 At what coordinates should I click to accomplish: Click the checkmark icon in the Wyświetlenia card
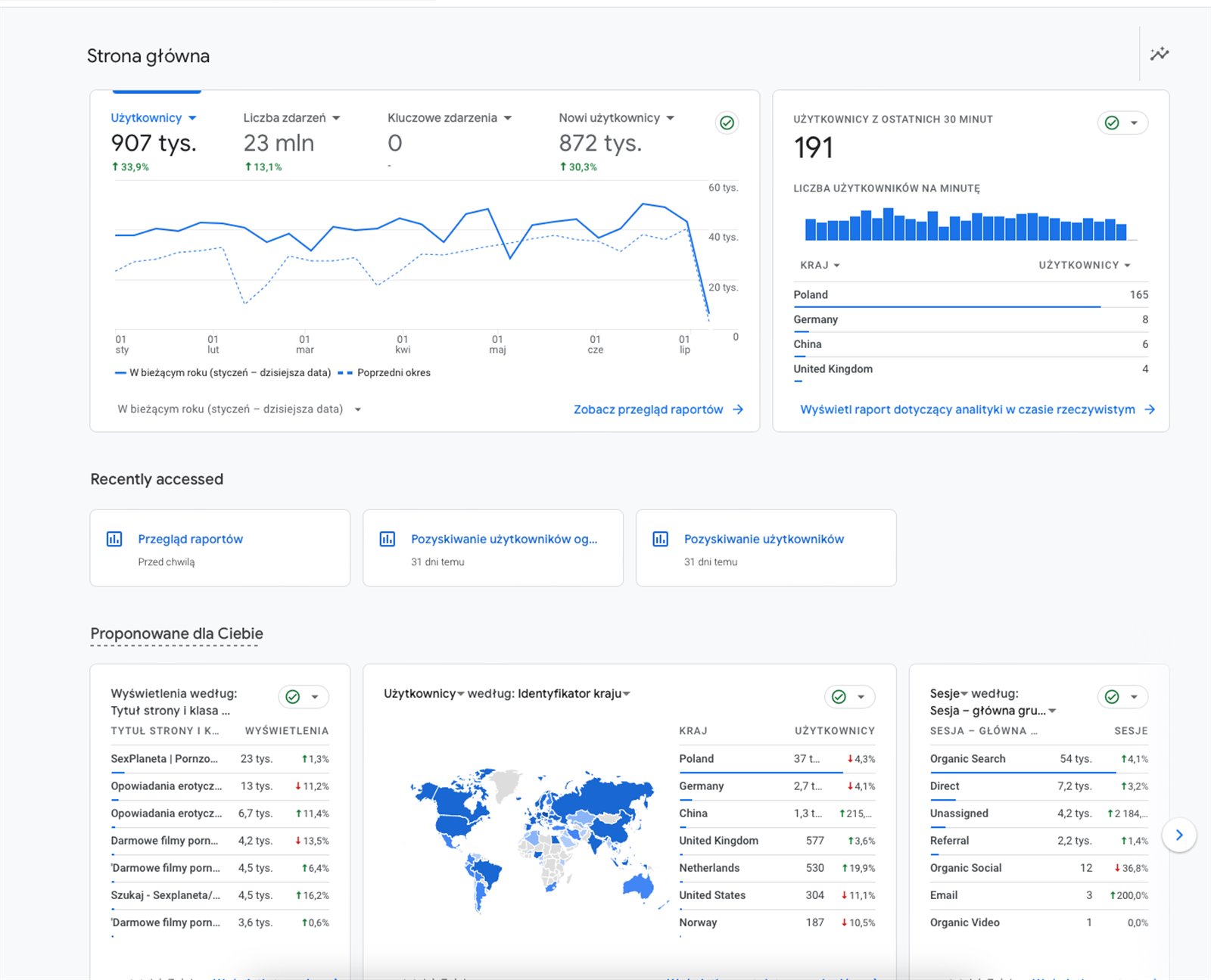[x=293, y=697]
